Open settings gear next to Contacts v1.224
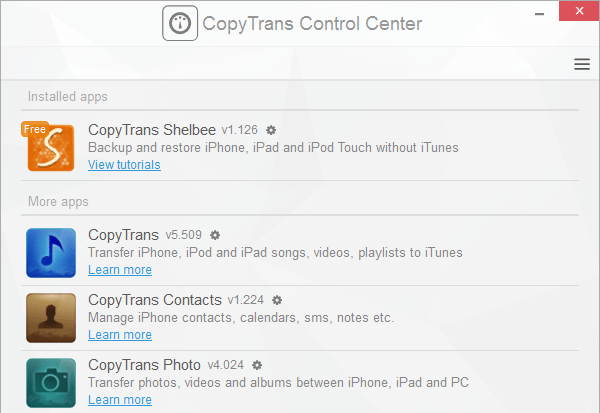The height and width of the screenshot is (413, 600). click(277, 300)
